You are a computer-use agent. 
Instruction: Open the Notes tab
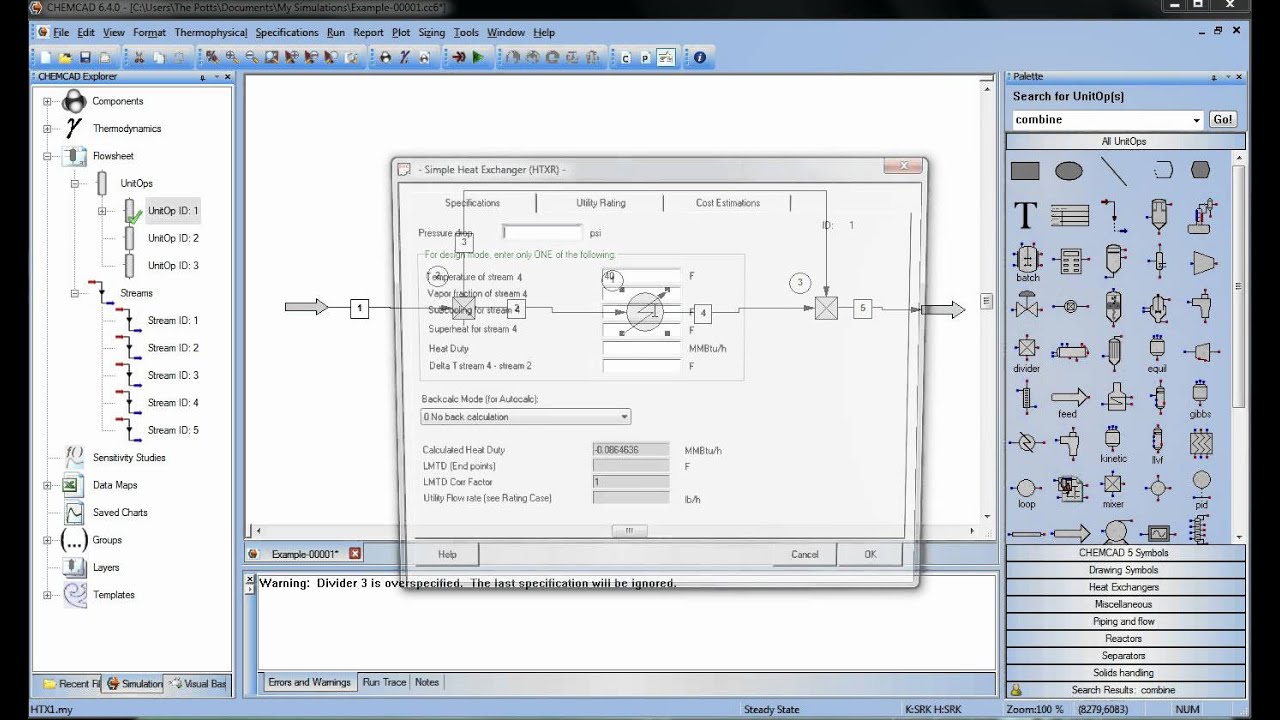(427, 682)
